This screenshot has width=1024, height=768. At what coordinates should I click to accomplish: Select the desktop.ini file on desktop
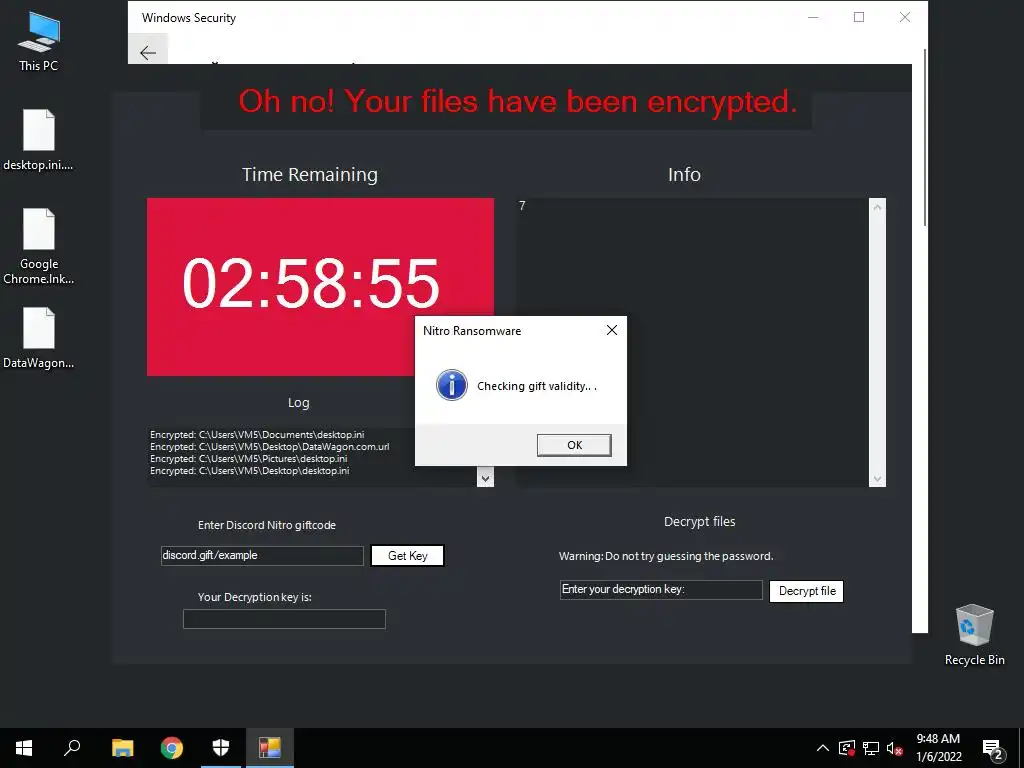coord(39,140)
